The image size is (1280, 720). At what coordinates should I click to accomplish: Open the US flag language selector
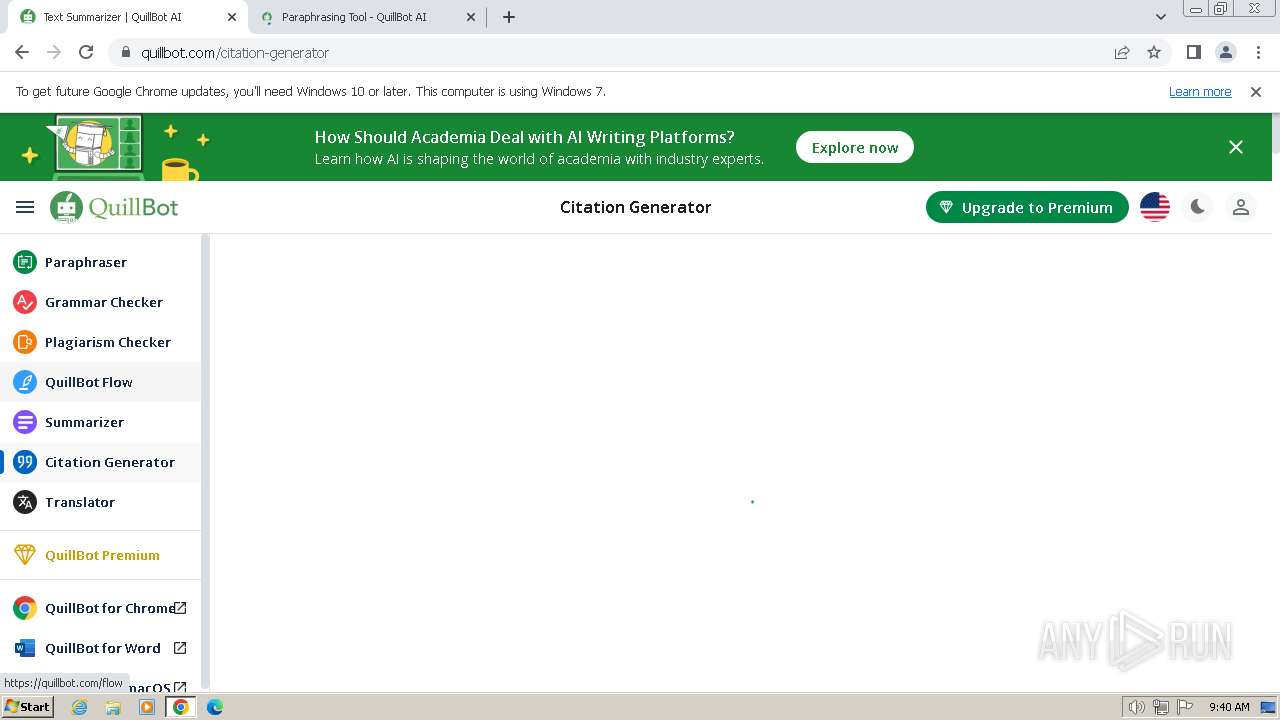(x=1155, y=207)
